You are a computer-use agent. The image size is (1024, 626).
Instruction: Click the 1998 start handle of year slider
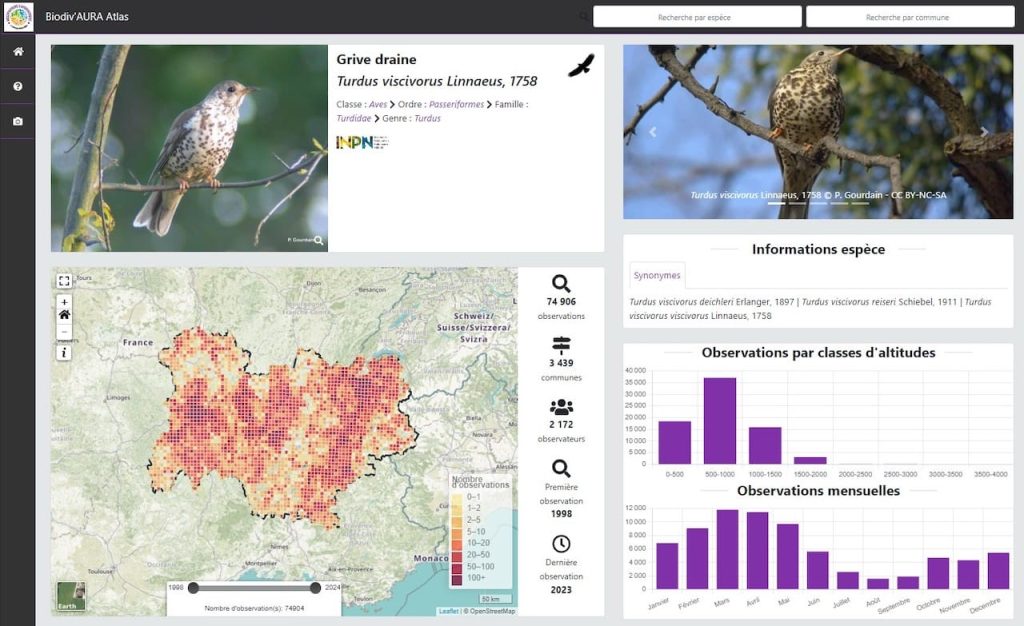(193, 588)
